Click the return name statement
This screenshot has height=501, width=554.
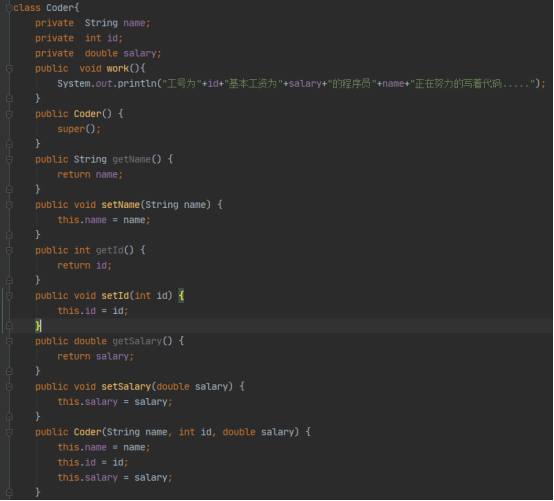point(90,175)
